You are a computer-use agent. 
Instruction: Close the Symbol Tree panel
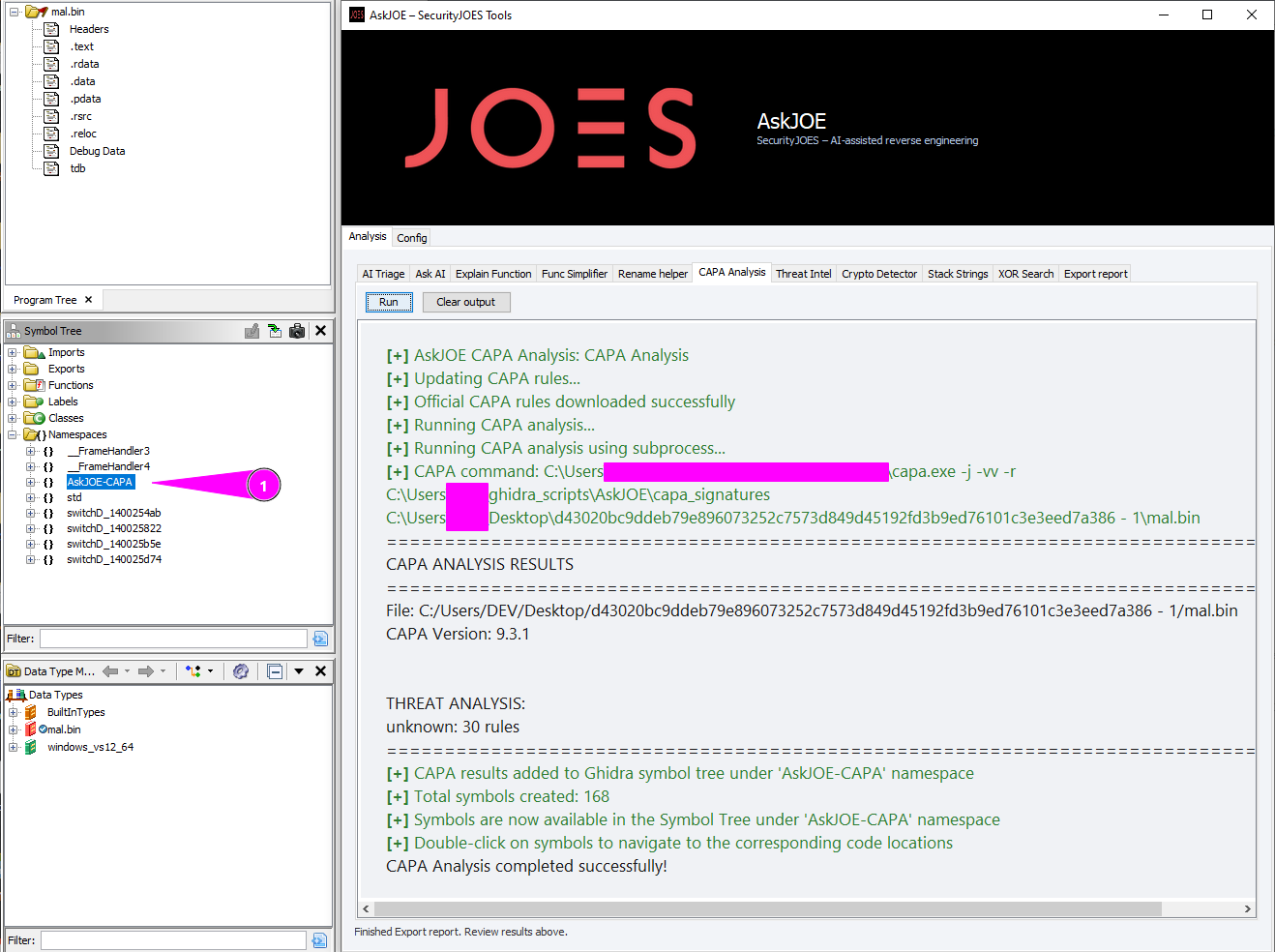321,331
